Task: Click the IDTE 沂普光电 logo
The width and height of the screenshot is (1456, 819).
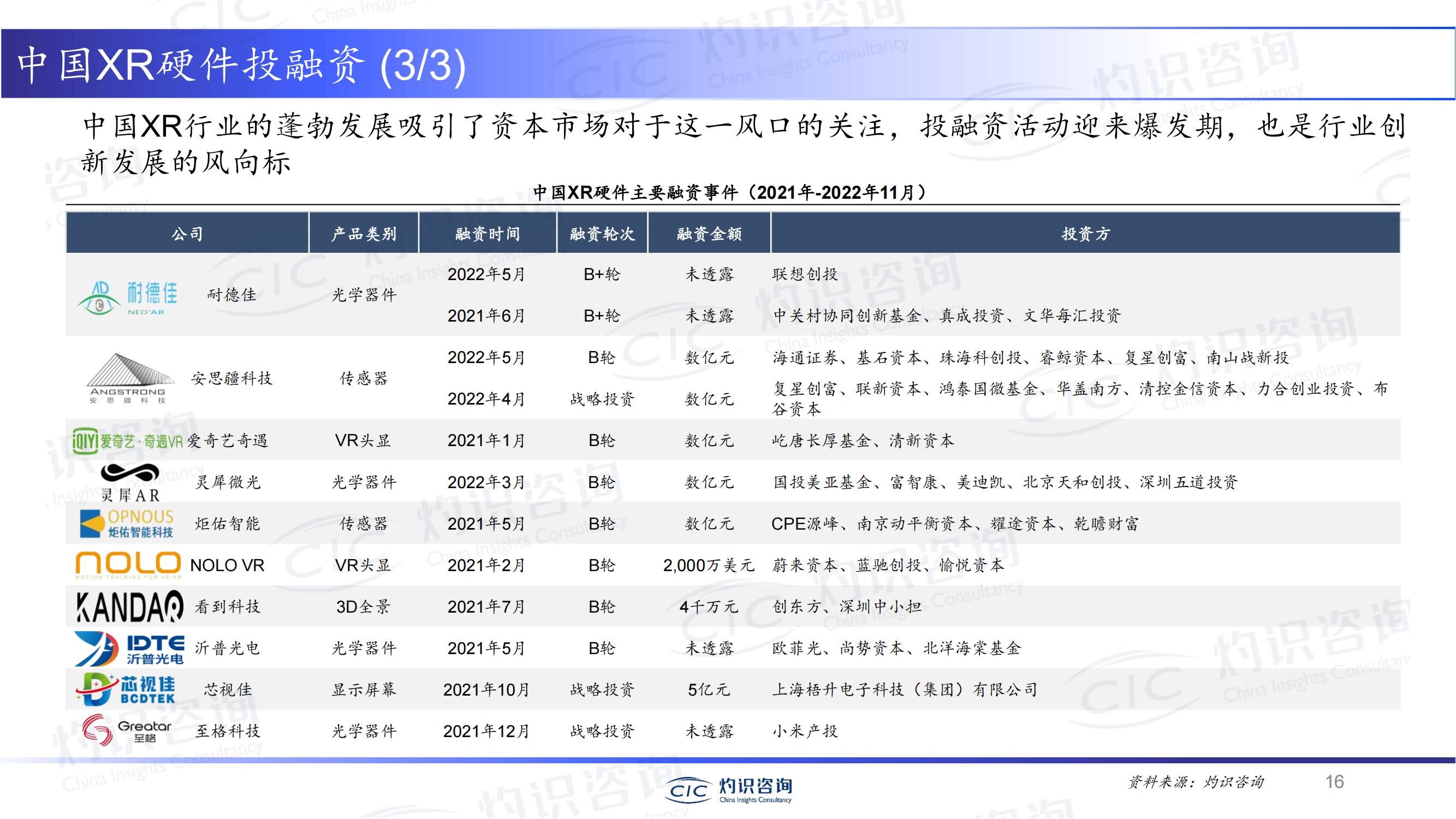Action: pyautogui.click(x=129, y=649)
